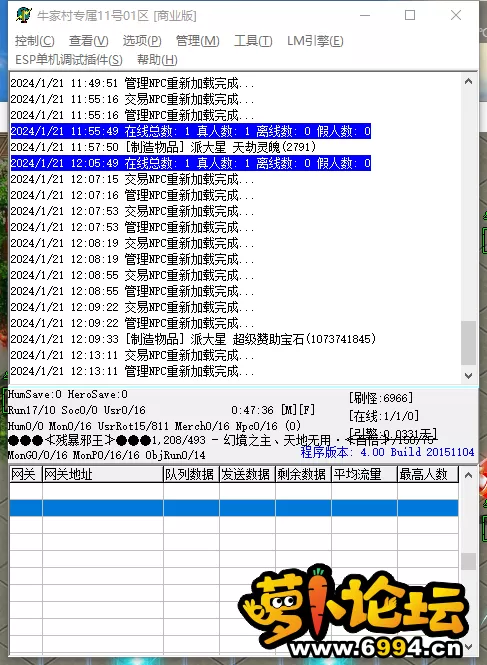Click the HumSave:0 HeroSave:0 status line
487x665 pixels.
click(67, 394)
